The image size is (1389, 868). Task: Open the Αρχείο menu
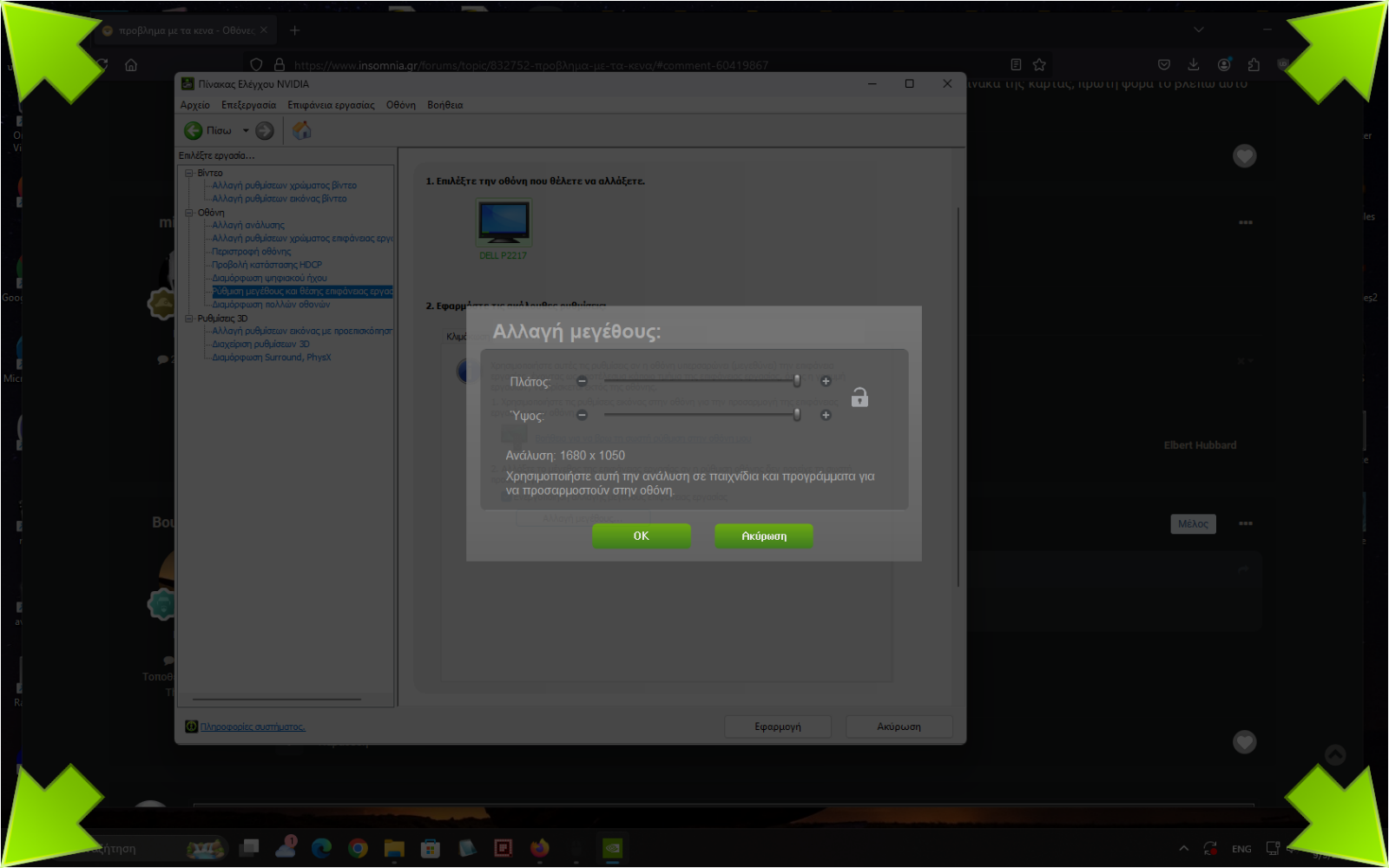(194, 105)
